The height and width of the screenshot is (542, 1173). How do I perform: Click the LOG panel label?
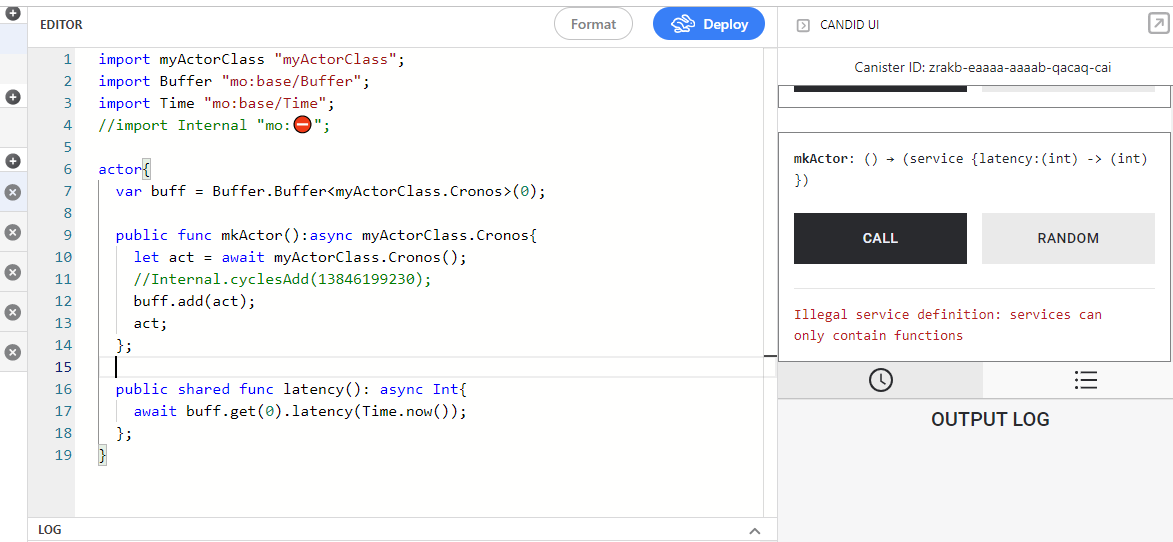50,530
